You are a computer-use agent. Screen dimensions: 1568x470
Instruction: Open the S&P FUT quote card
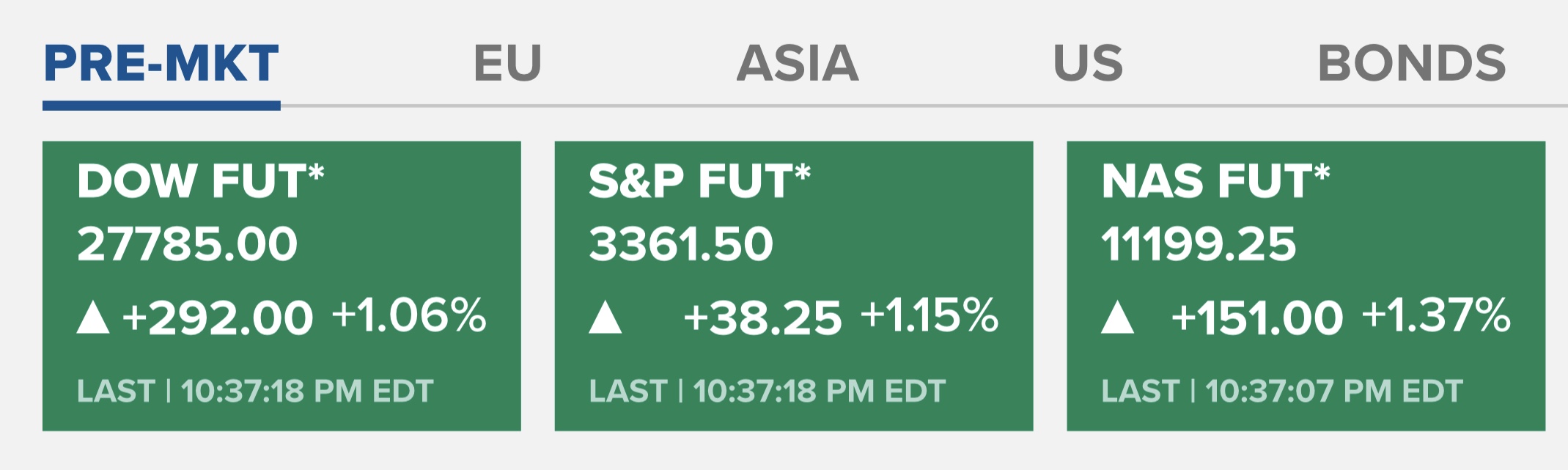(x=793, y=286)
